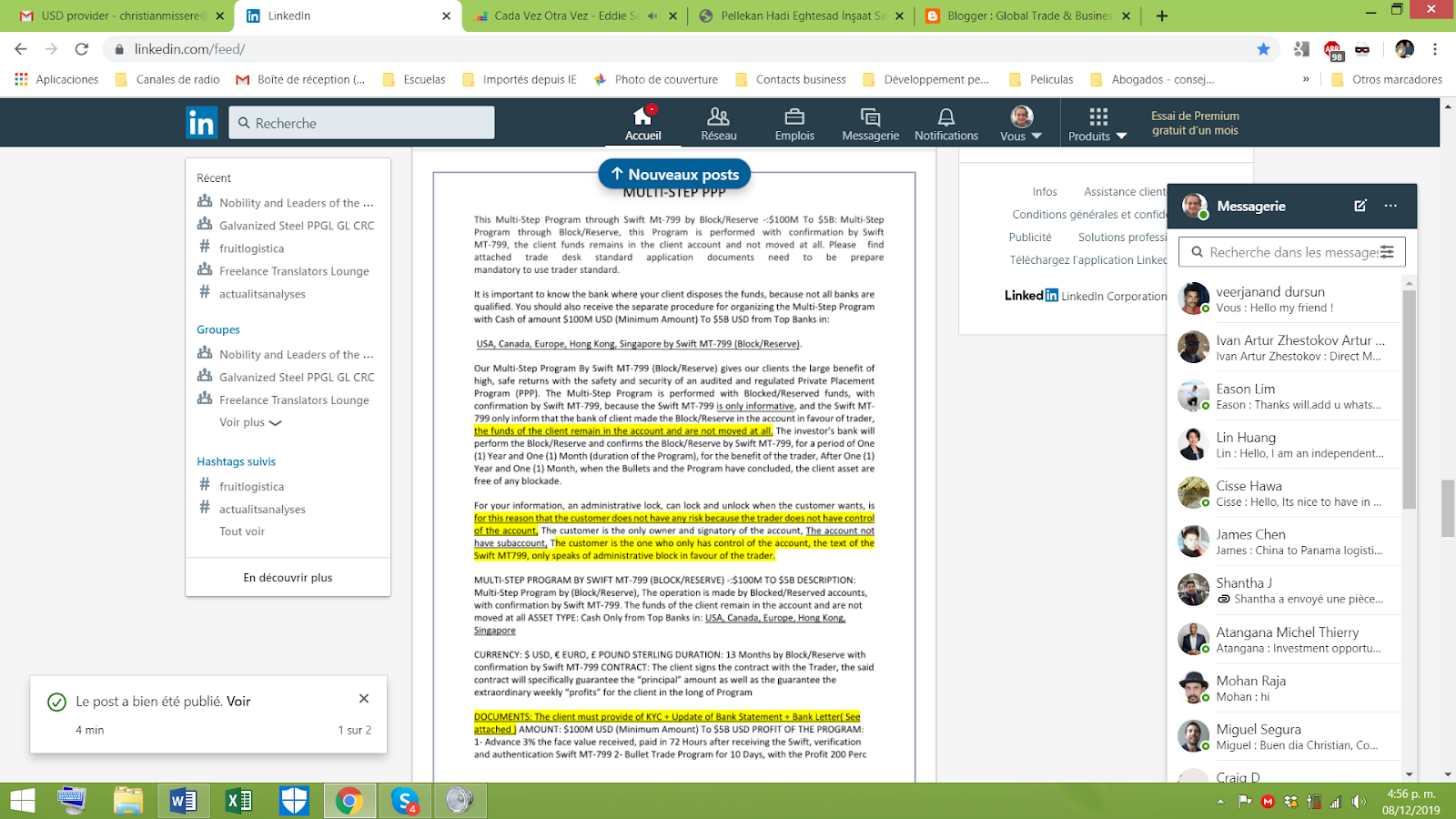Open conversation with veerjanand dursun

click(x=1289, y=298)
